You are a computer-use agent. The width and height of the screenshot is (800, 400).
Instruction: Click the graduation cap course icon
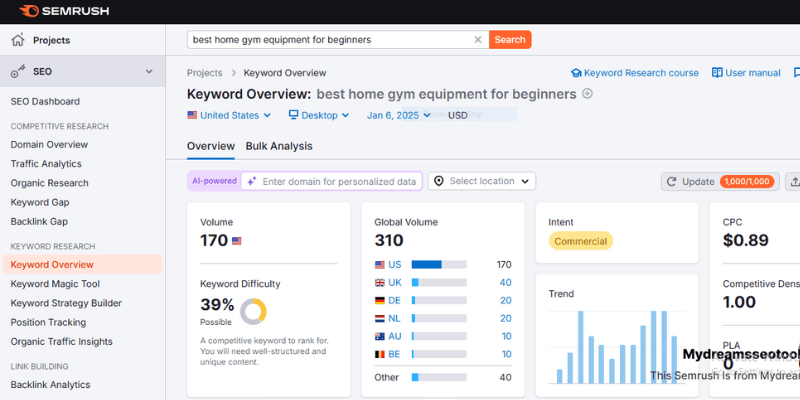(x=576, y=73)
